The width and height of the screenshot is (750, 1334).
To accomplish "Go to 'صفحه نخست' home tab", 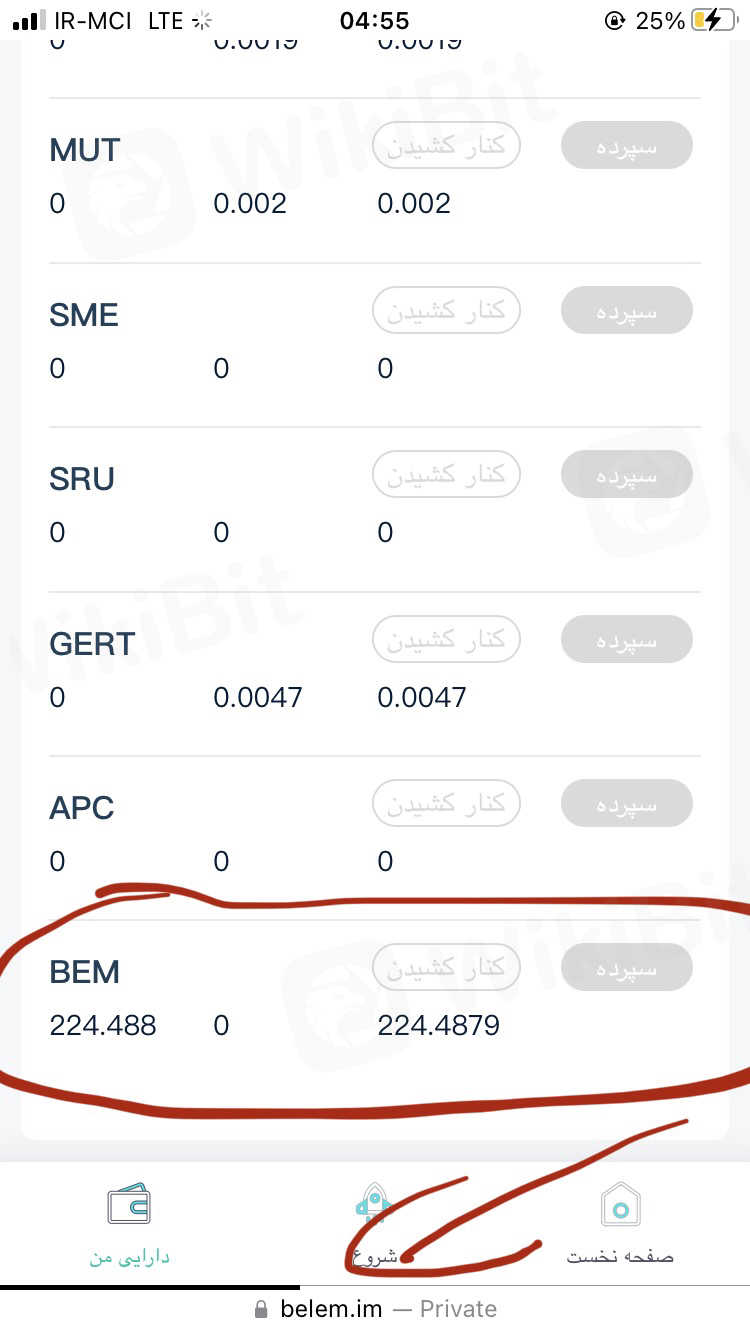I will coord(620,1256).
